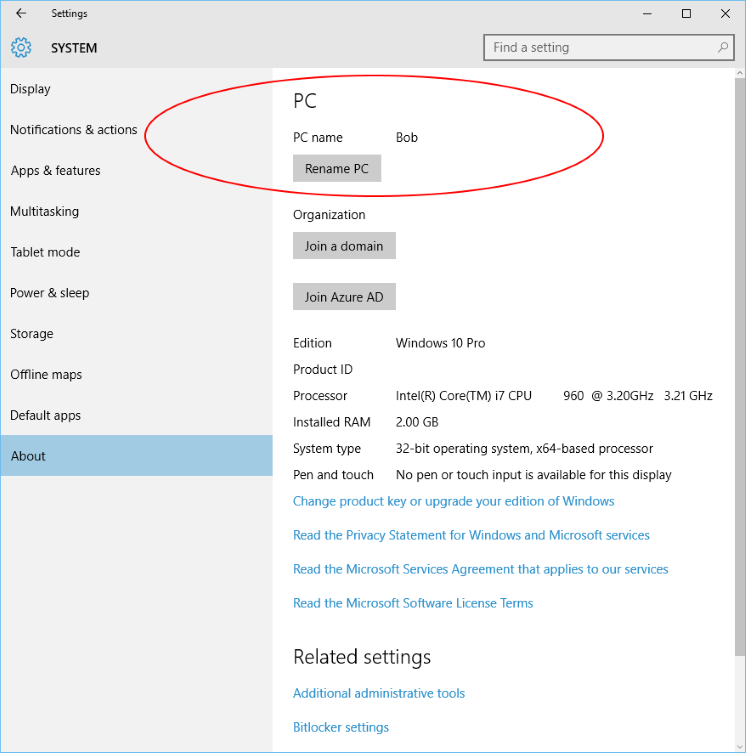Viewport: 746px width, 753px height.
Task: Open Offline maps settings
Action: point(46,375)
